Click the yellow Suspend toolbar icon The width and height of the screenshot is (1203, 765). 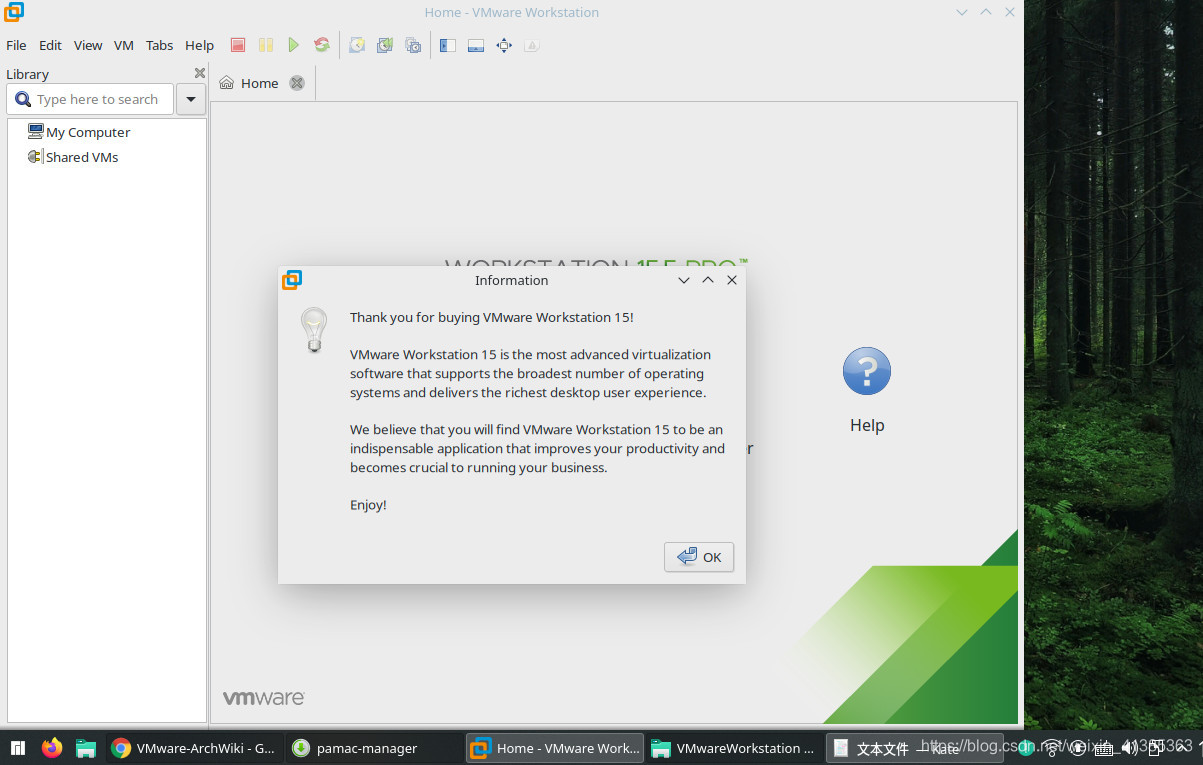click(266, 45)
